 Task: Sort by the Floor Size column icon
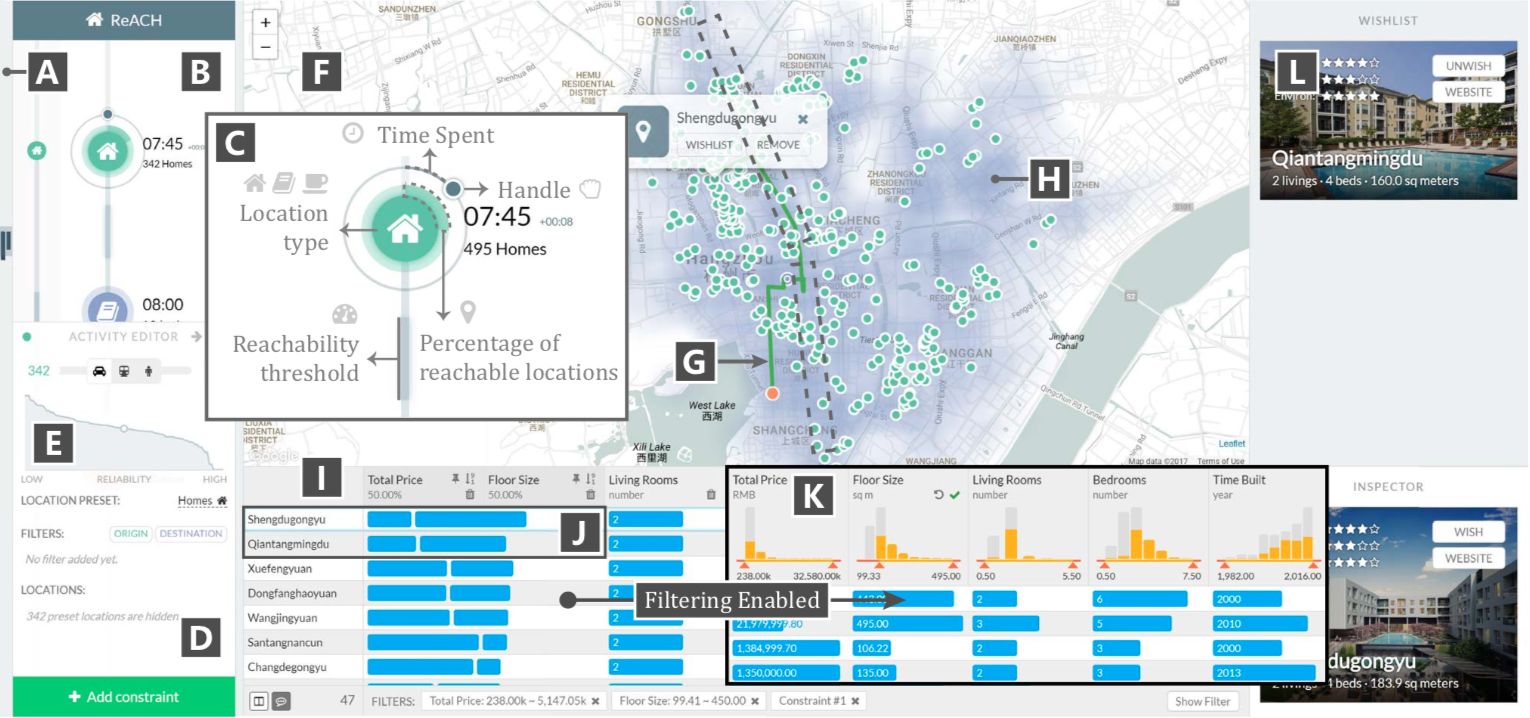591,480
